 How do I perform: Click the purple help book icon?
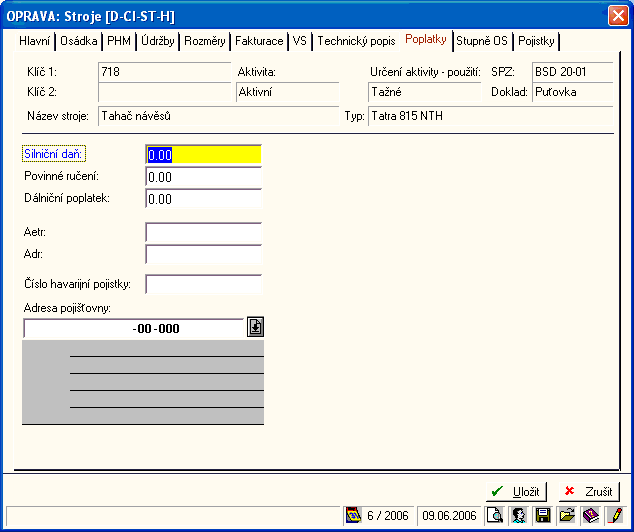point(591,515)
